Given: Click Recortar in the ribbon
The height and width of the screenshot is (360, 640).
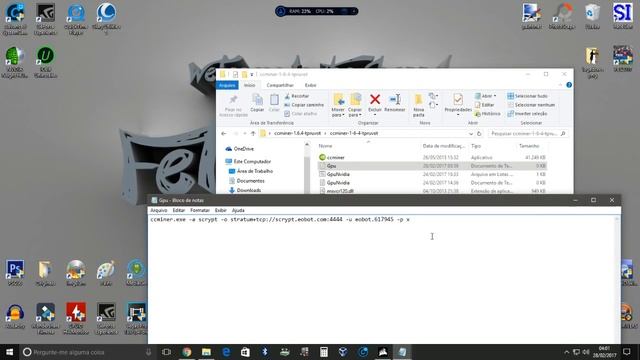Looking at the screenshot, I should coord(297,96).
